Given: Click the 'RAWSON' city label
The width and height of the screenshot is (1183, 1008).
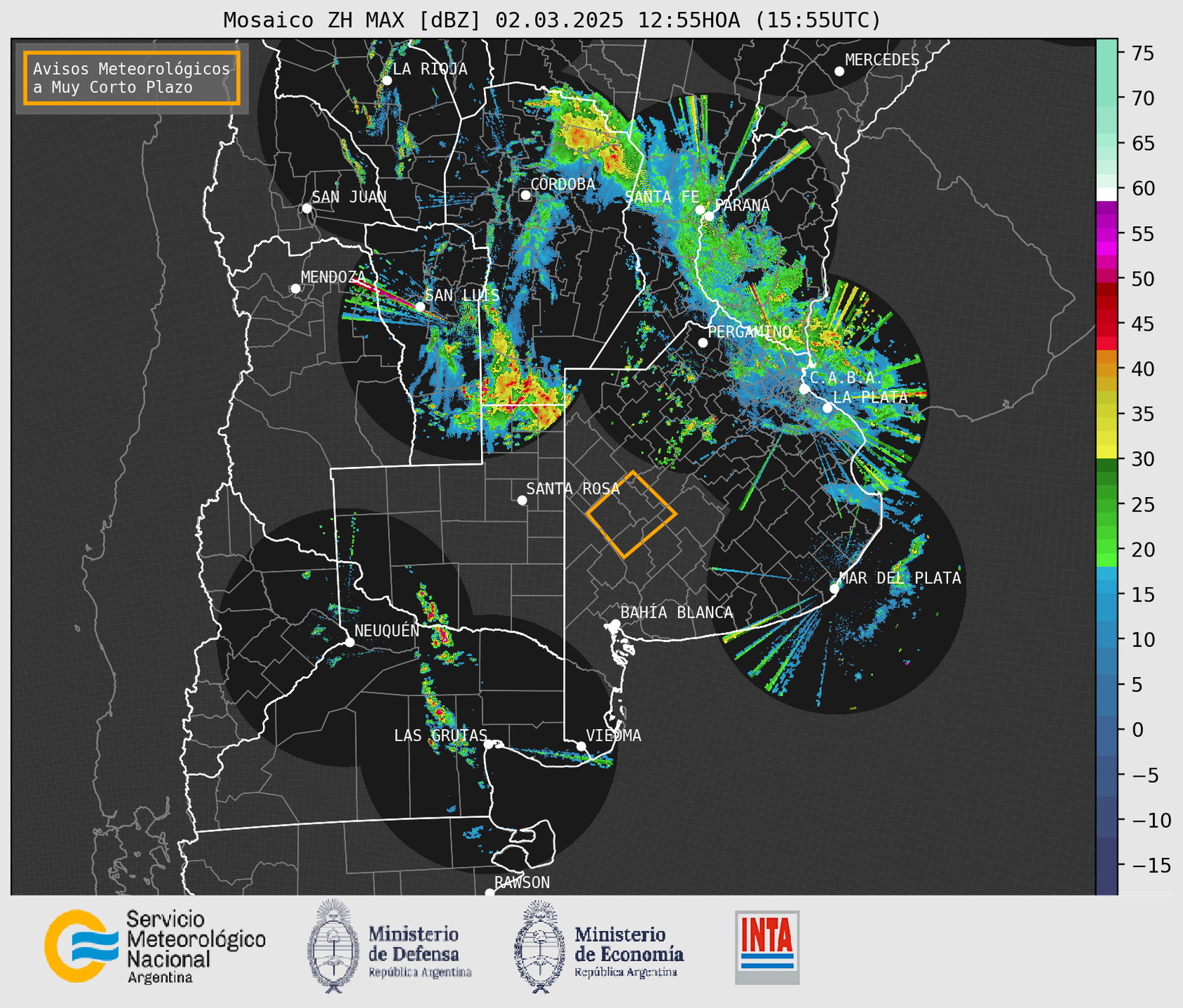Looking at the screenshot, I should [x=522, y=882].
